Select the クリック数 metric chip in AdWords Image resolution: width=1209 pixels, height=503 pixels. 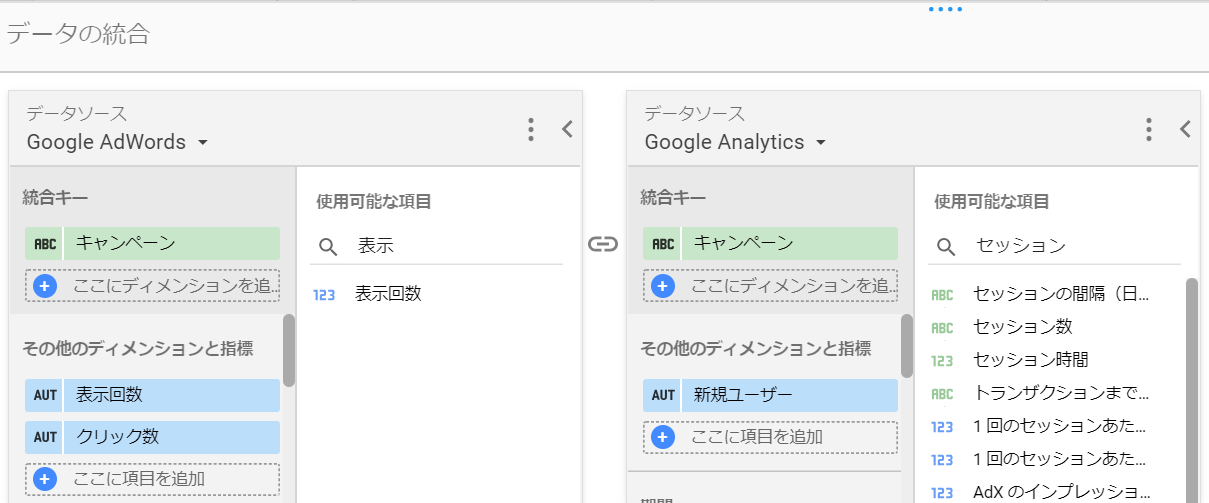pos(152,437)
